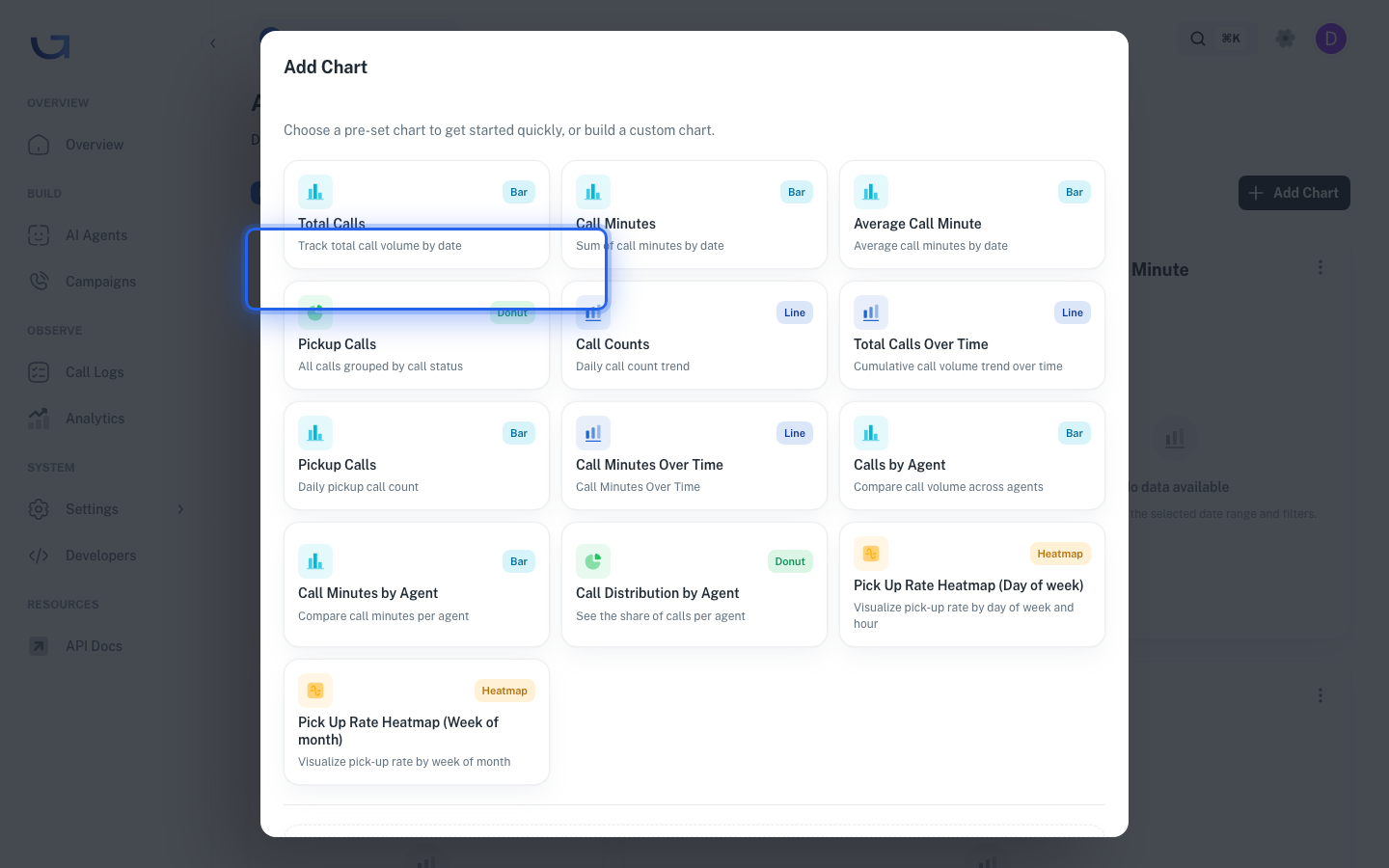Click the line chart icon on Total Calls Over Time
The width and height of the screenshot is (1389, 868).
click(871, 312)
